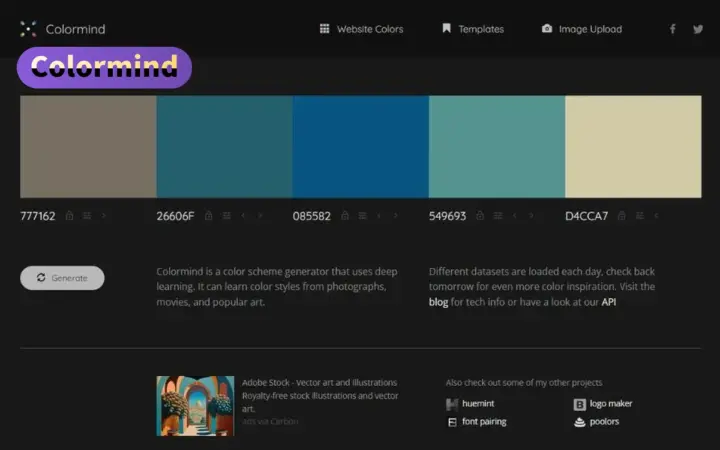This screenshot has width=720, height=450.
Task: Open adjust sliders for color D4CCA7
Action: (640, 215)
